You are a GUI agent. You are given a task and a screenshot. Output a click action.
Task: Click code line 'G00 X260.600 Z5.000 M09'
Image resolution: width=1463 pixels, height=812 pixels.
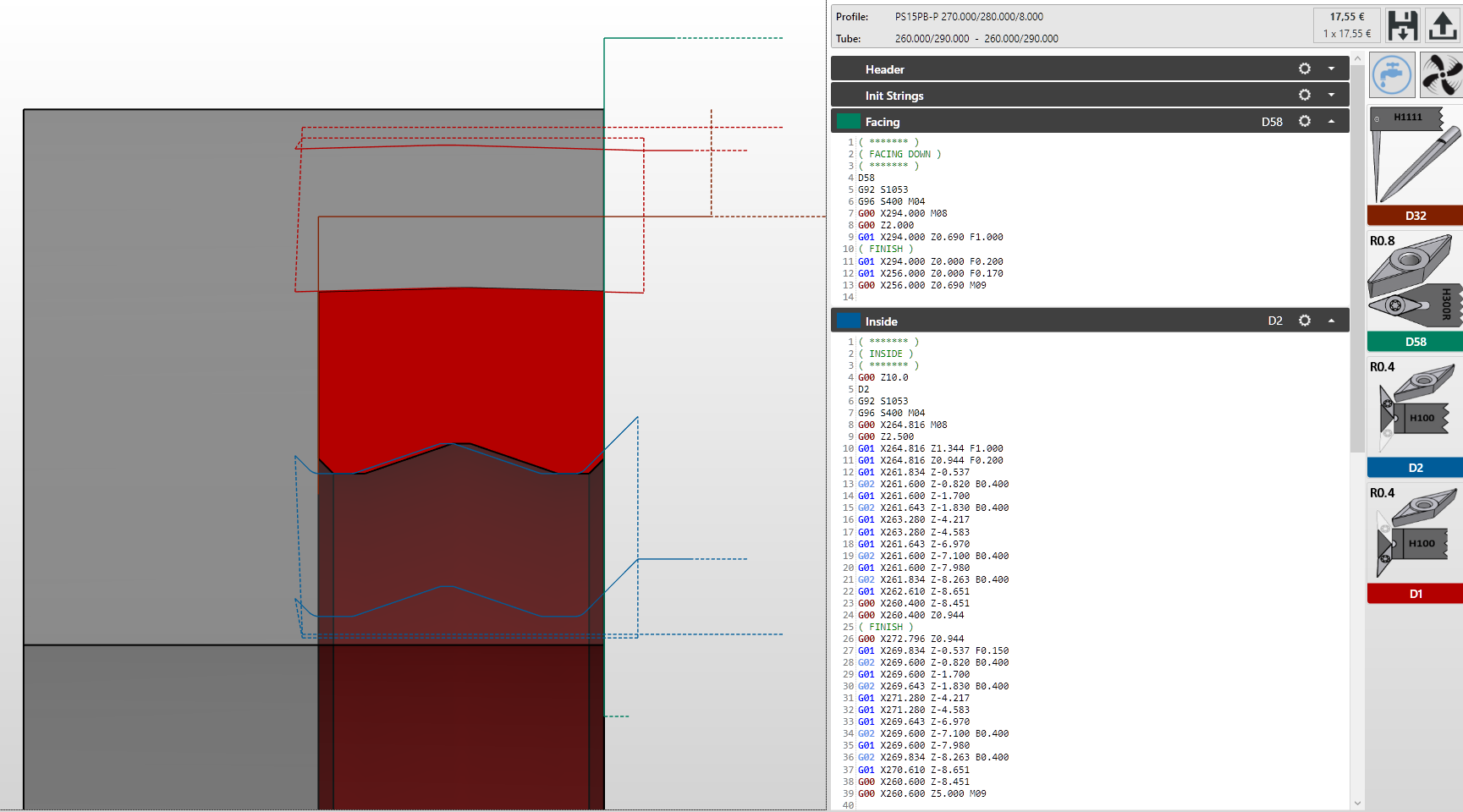coord(921,793)
